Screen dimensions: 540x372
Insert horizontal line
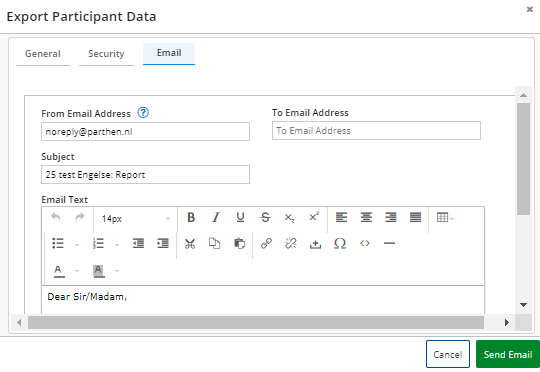pyautogui.click(x=390, y=244)
